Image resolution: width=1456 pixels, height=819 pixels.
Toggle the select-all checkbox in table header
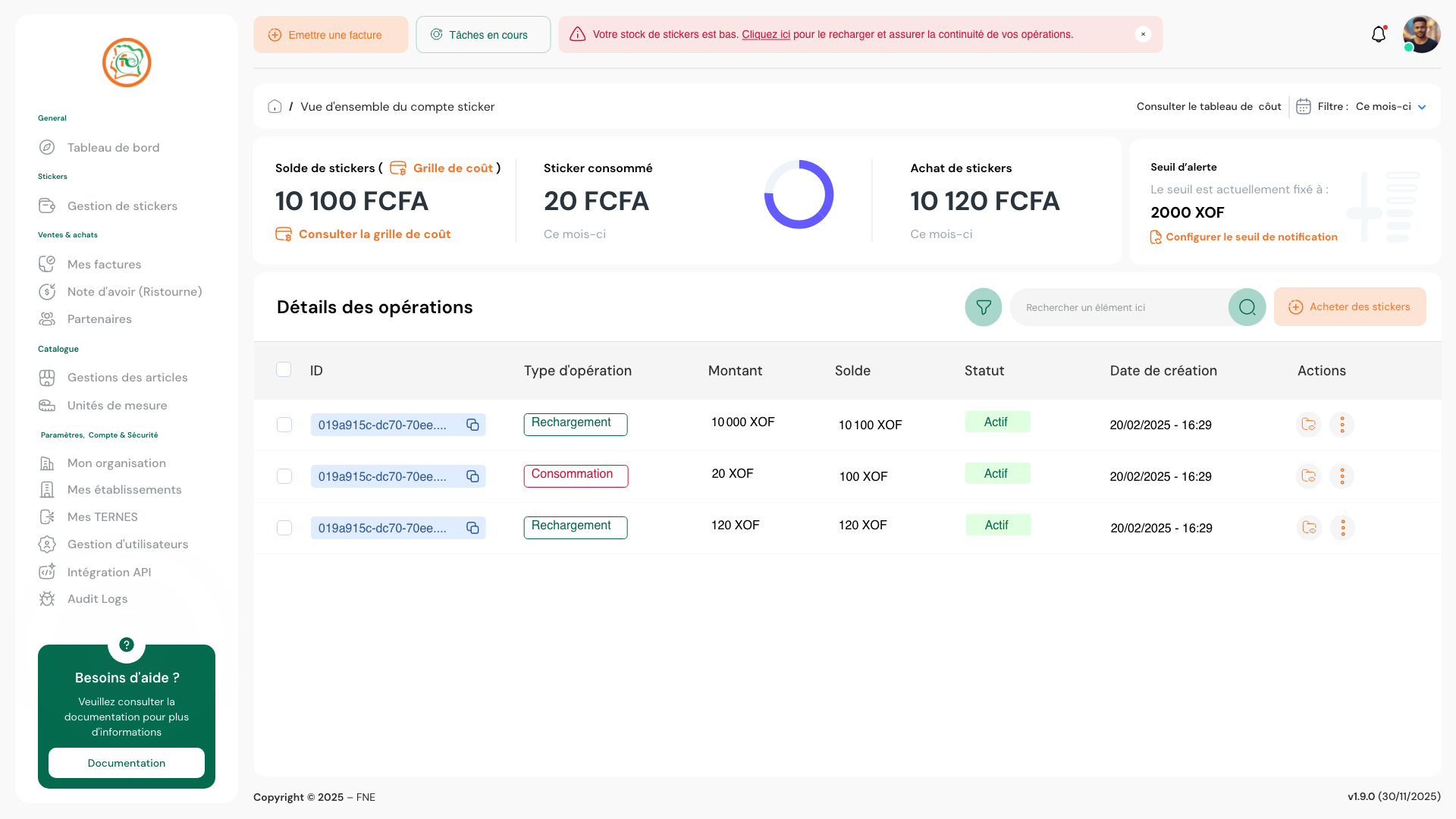coord(284,370)
